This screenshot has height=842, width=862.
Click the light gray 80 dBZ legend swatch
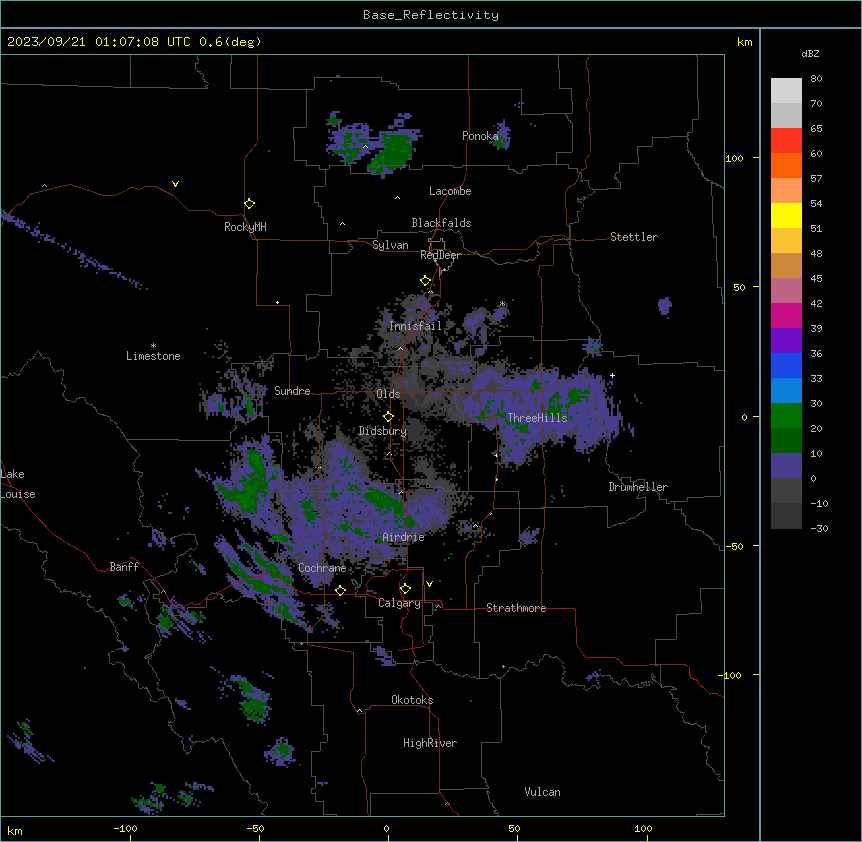click(786, 91)
